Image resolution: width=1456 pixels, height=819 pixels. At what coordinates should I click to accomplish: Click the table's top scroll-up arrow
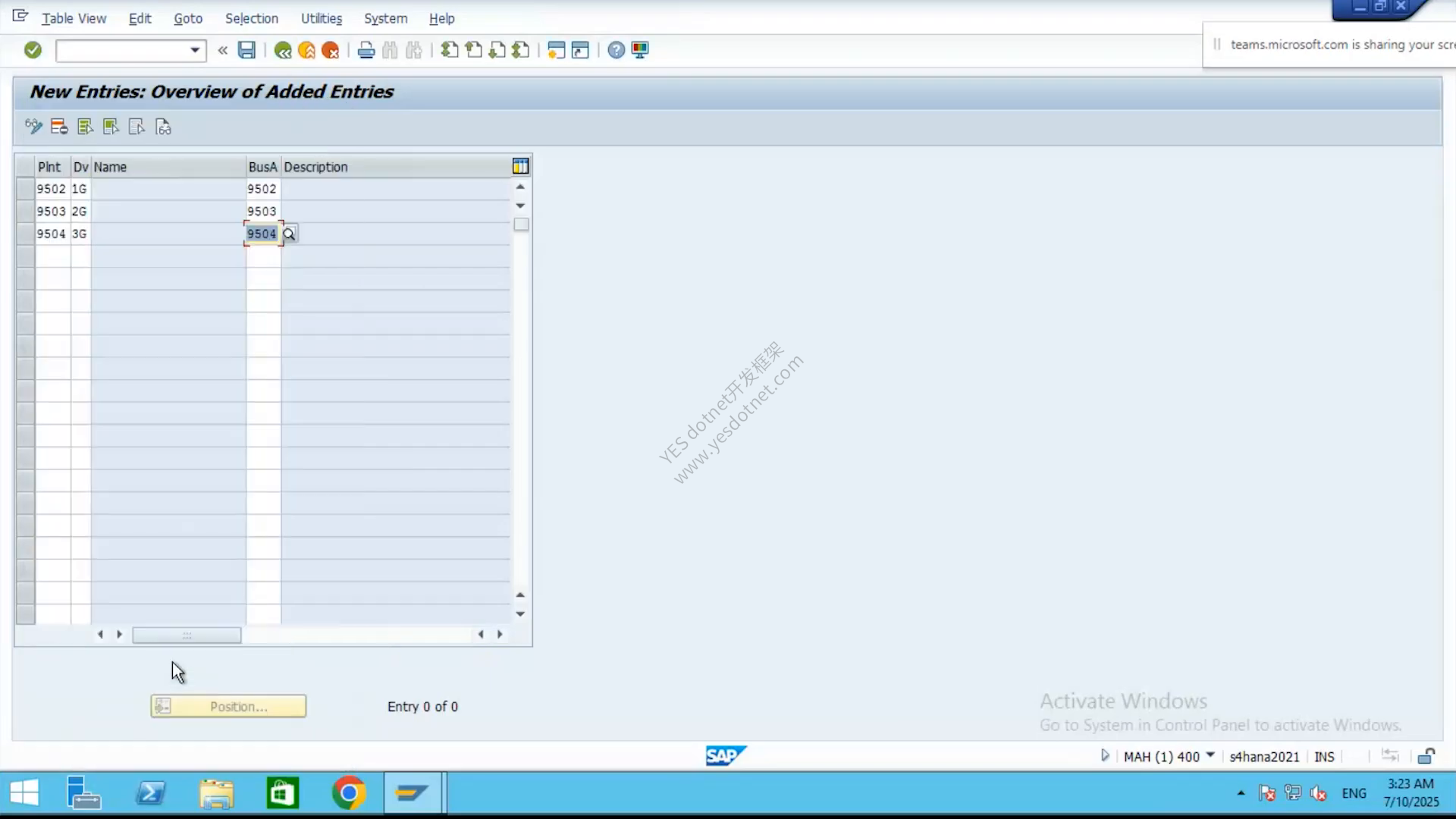[x=520, y=187]
